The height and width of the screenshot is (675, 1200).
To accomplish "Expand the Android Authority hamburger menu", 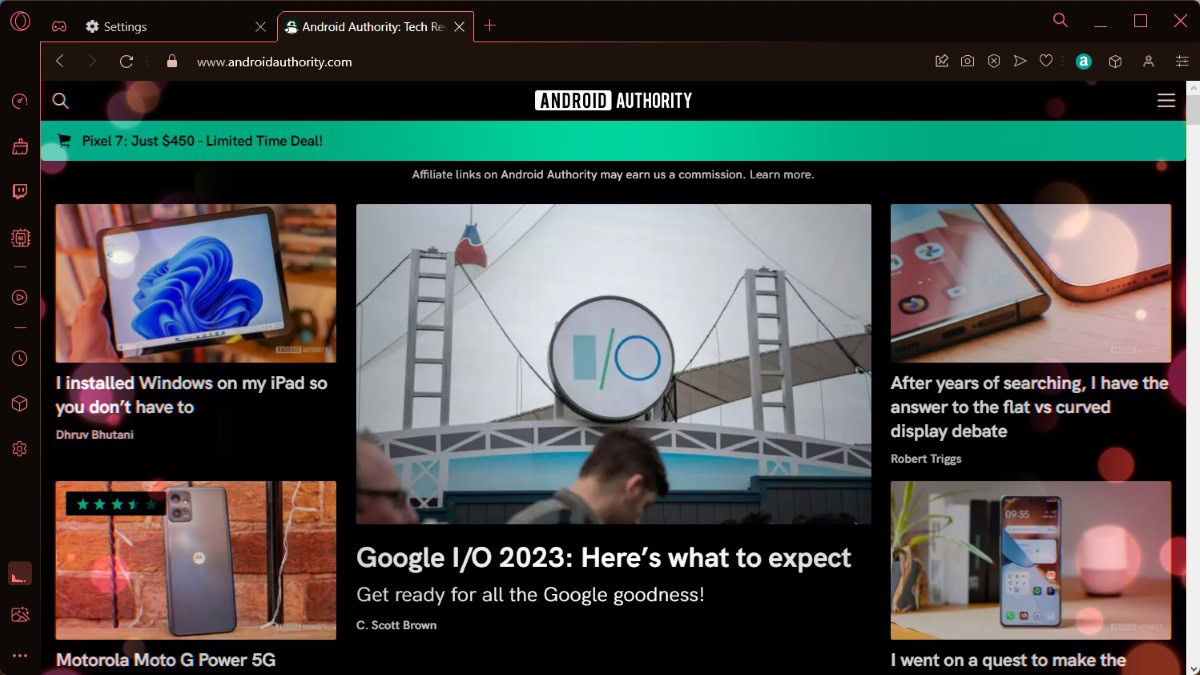I will (1166, 100).
